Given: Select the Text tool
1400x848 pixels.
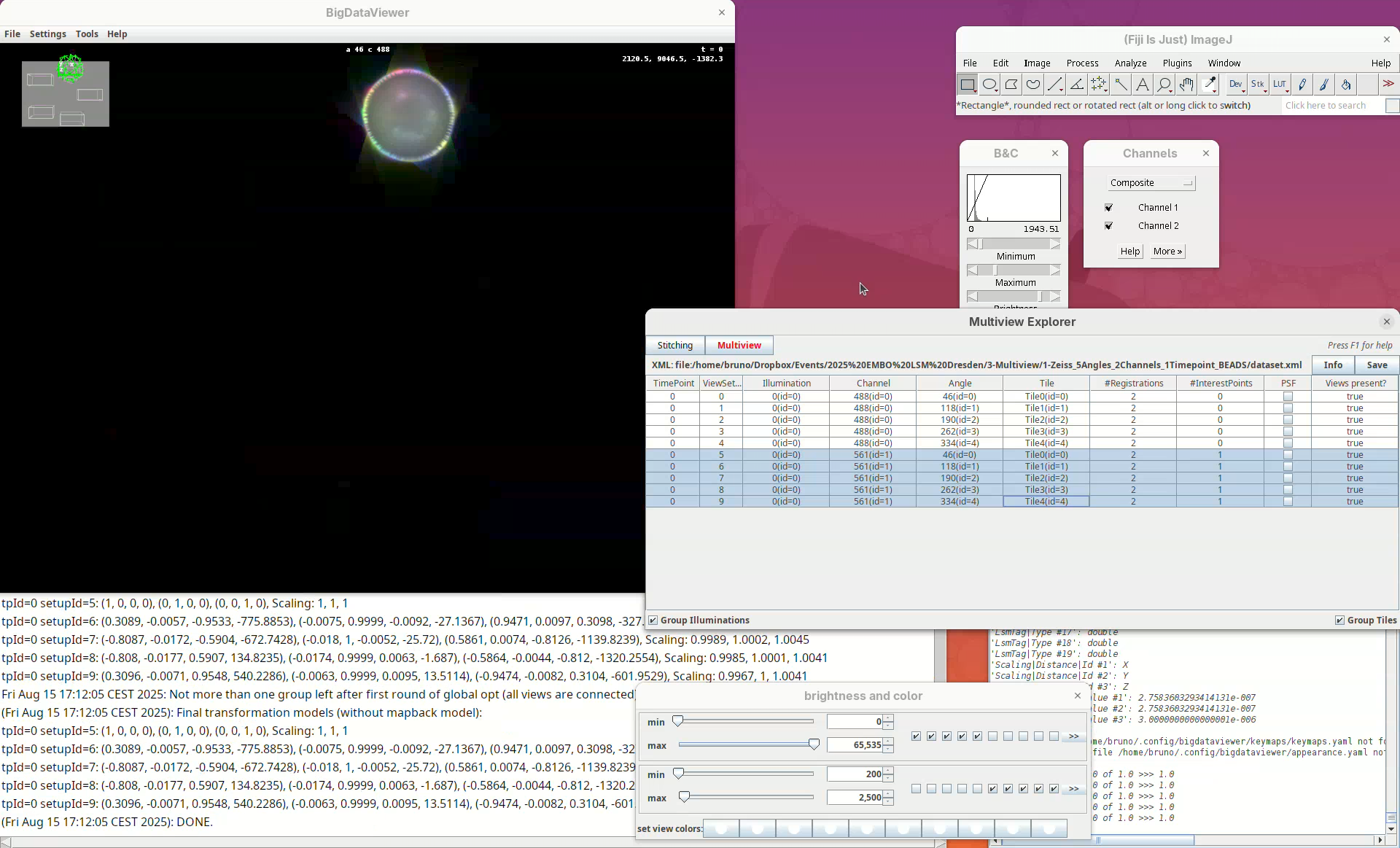Looking at the screenshot, I should tap(1143, 85).
